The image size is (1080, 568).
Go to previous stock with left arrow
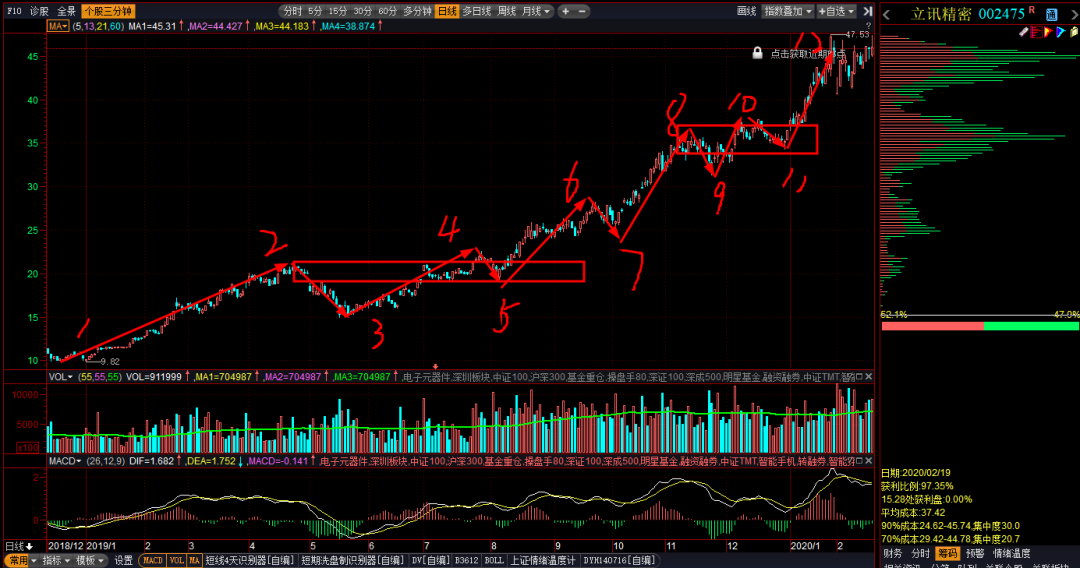887,14
